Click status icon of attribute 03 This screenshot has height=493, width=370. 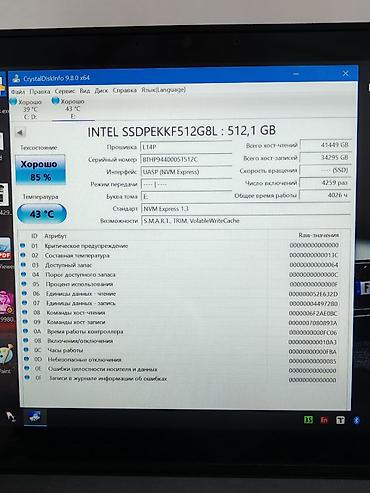point(23,265)
